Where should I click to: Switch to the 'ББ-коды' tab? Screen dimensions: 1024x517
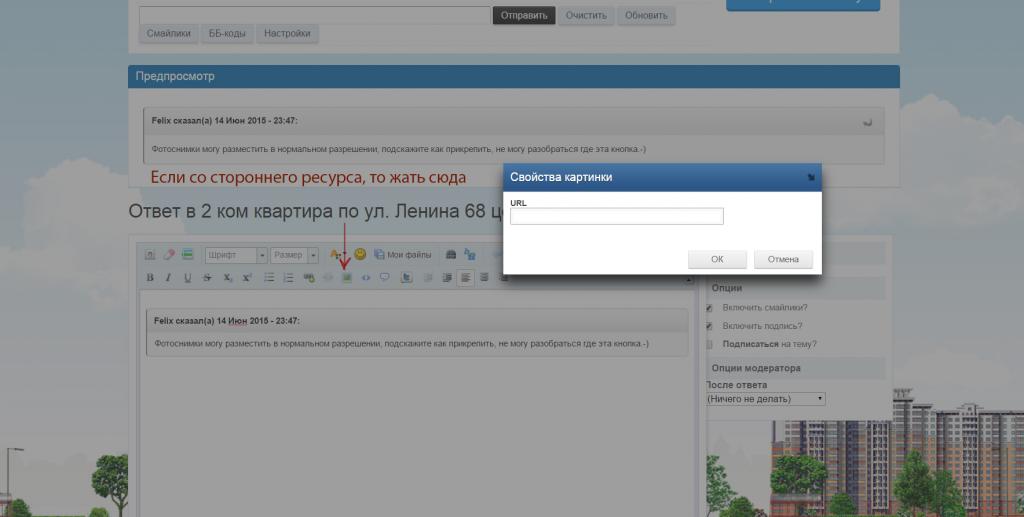tap(227, 34)
